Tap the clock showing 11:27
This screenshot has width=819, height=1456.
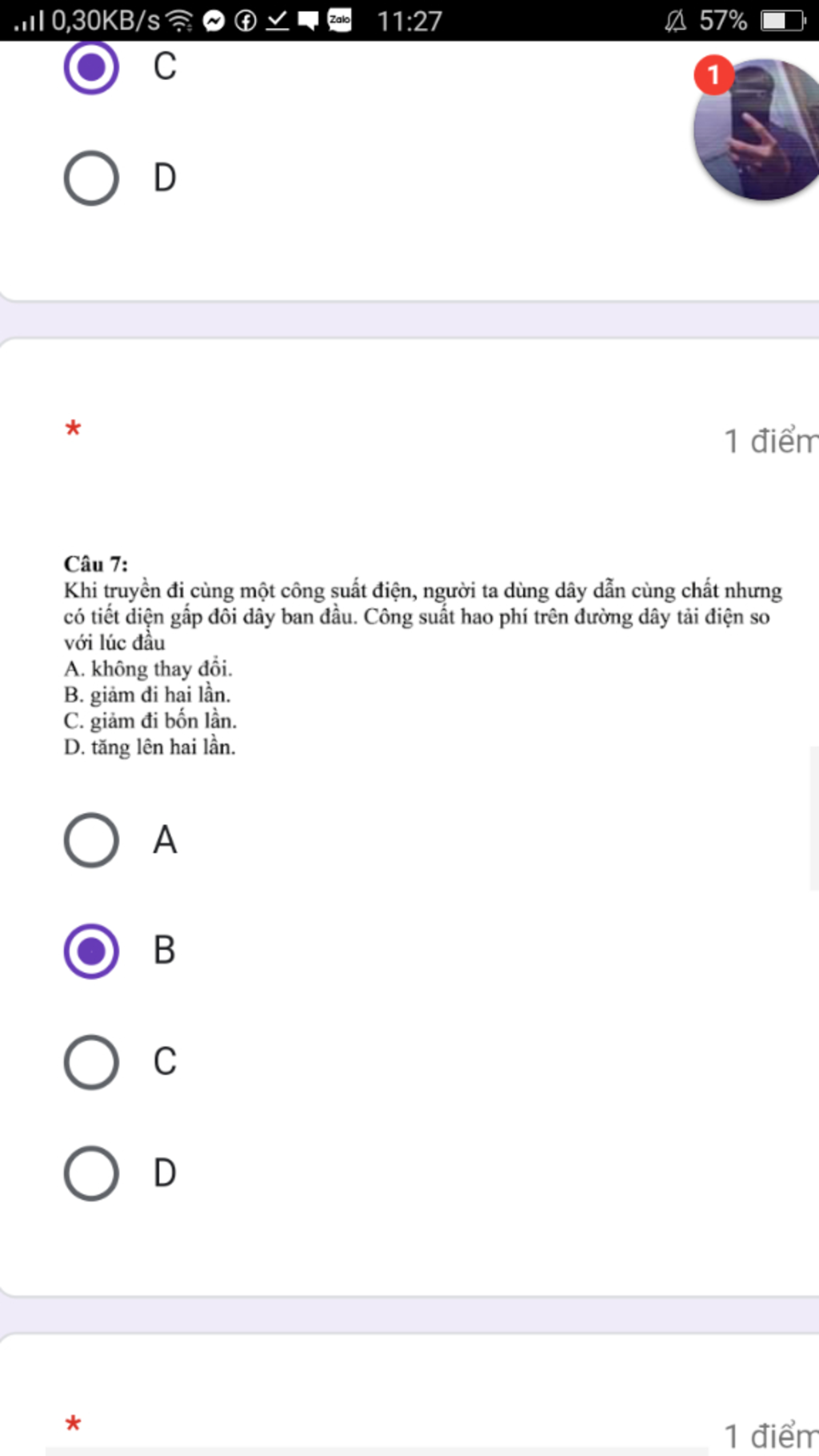pyautogui.click(x=409, y=21)
